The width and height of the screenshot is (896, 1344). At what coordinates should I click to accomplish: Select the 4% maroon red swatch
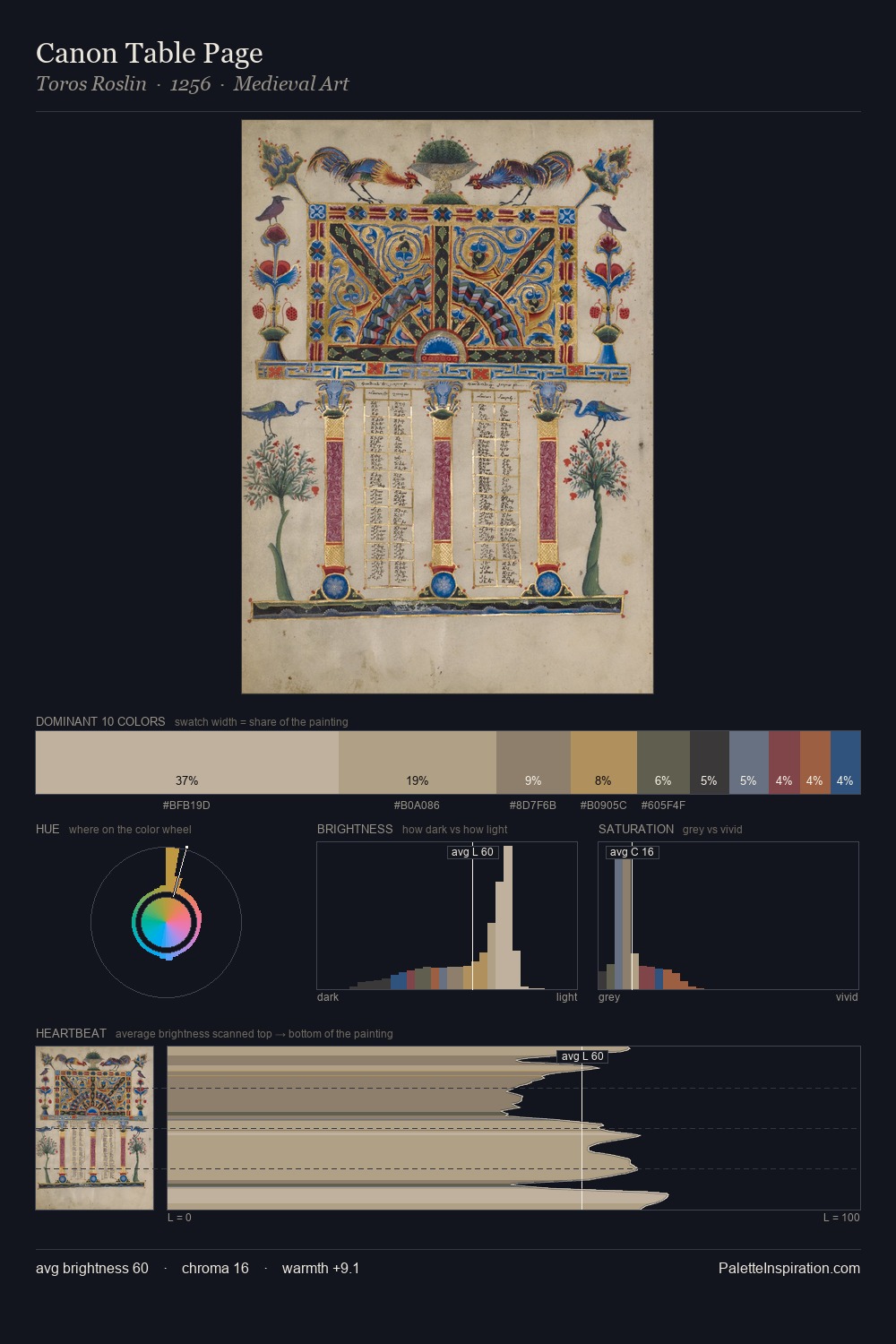point(784,762)
